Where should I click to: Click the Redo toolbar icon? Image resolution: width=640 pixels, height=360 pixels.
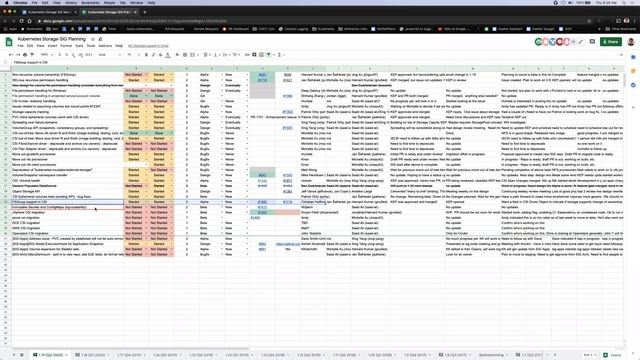pyautogui.click(x=18, y=55)
